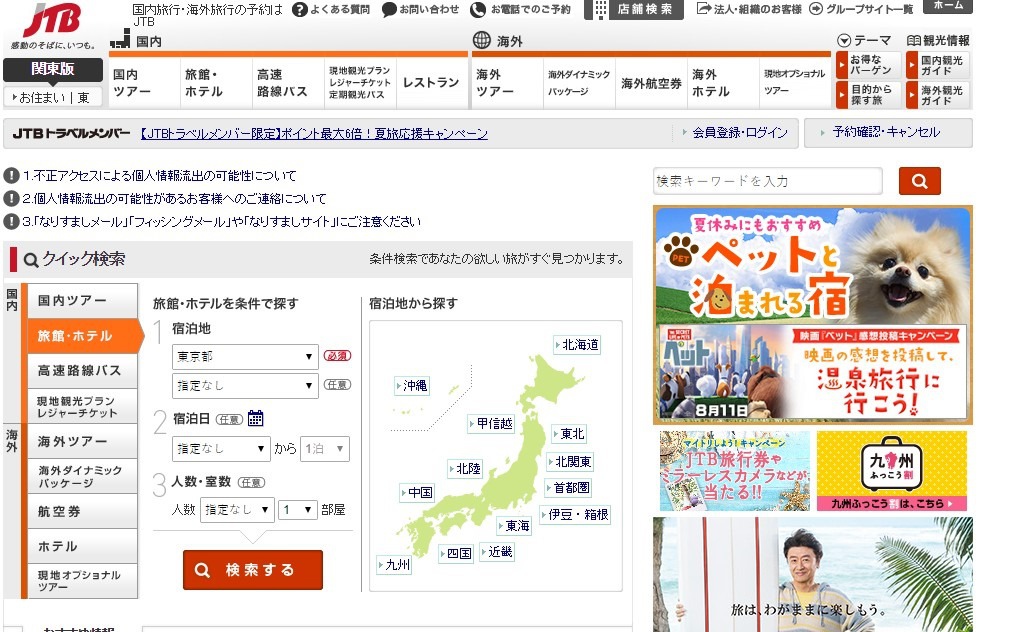Click the phone reservation icon
The image size is (1017, 632).
pos(478,10)
